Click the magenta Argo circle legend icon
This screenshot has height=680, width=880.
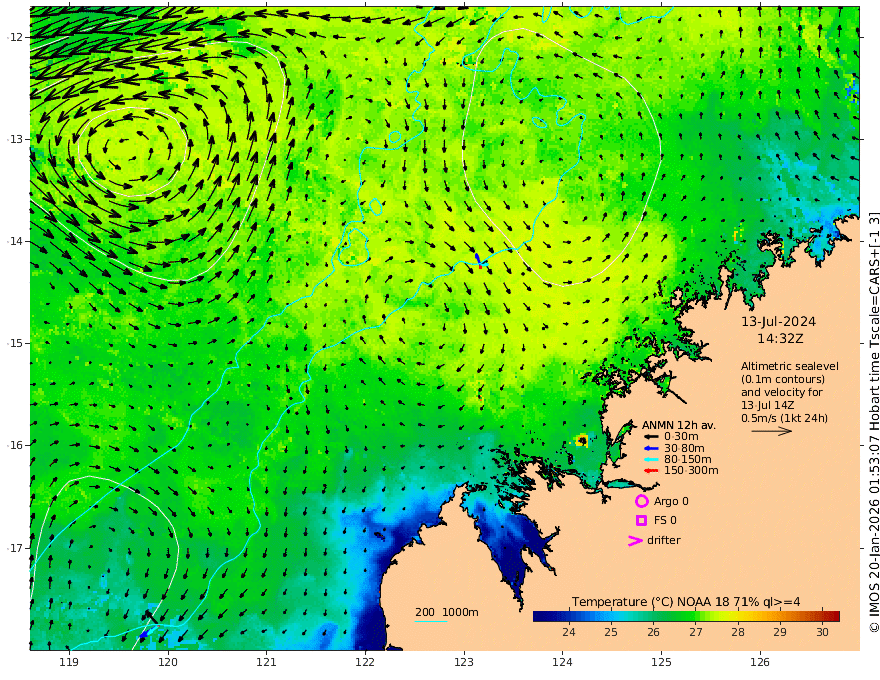click(641, 501)
